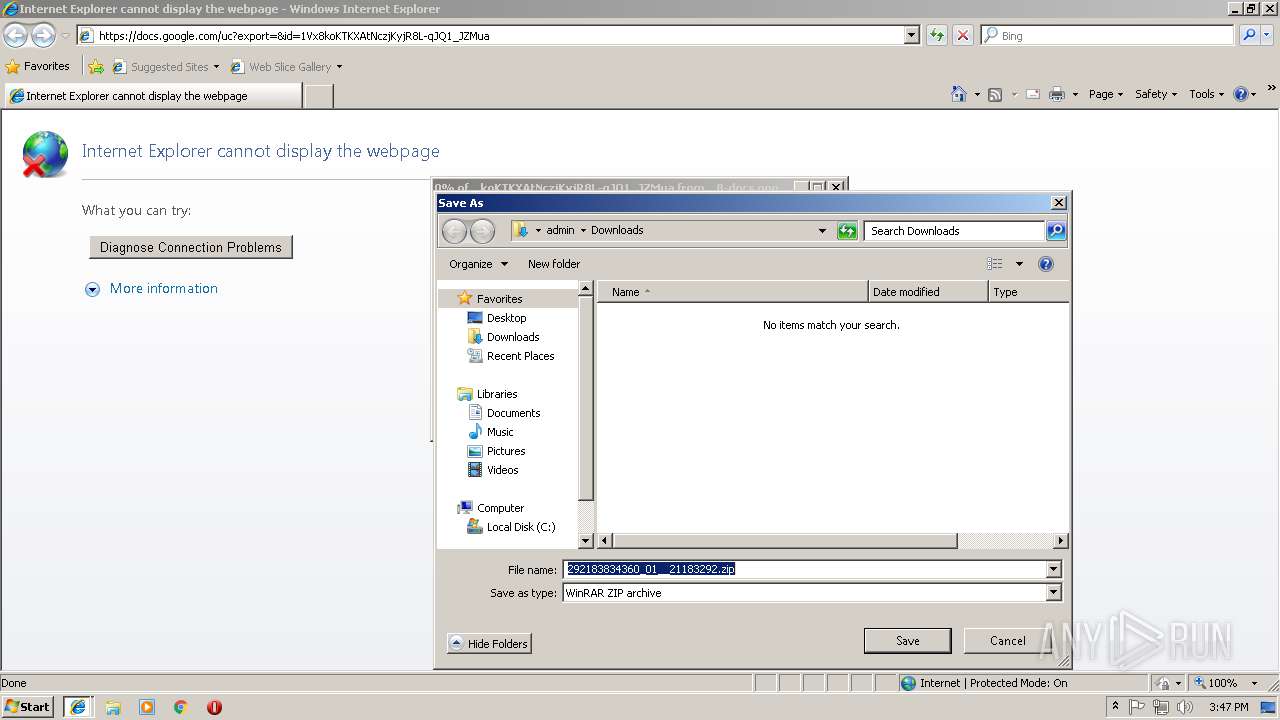Image resolution: width=1280 pixels, height=720 pixels.
Task: Open the Bing search options dropdown
Action: pyautogui.click(x=1269, y=35)
